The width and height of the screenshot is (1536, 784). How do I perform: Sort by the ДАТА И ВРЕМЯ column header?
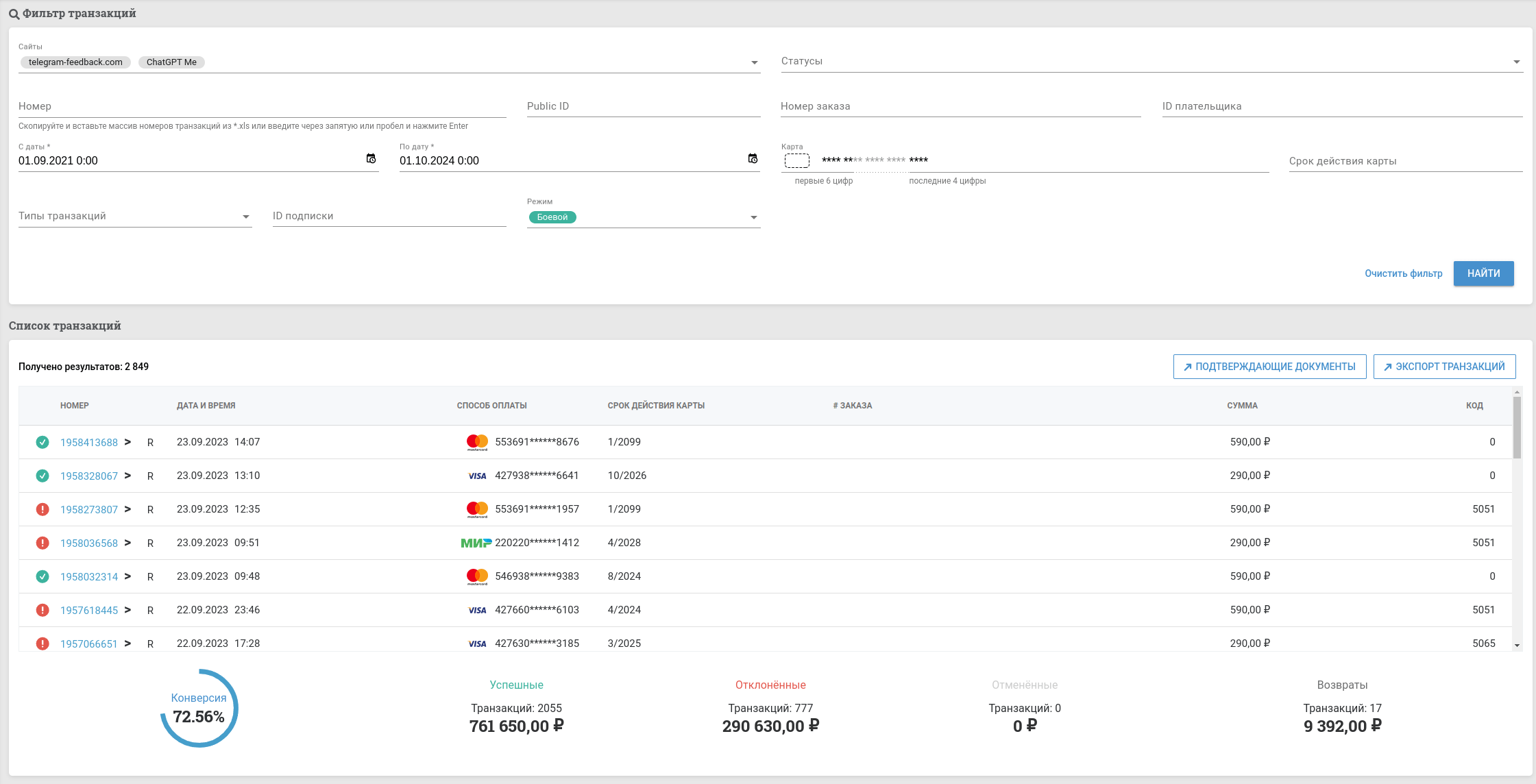coord(206,406)
